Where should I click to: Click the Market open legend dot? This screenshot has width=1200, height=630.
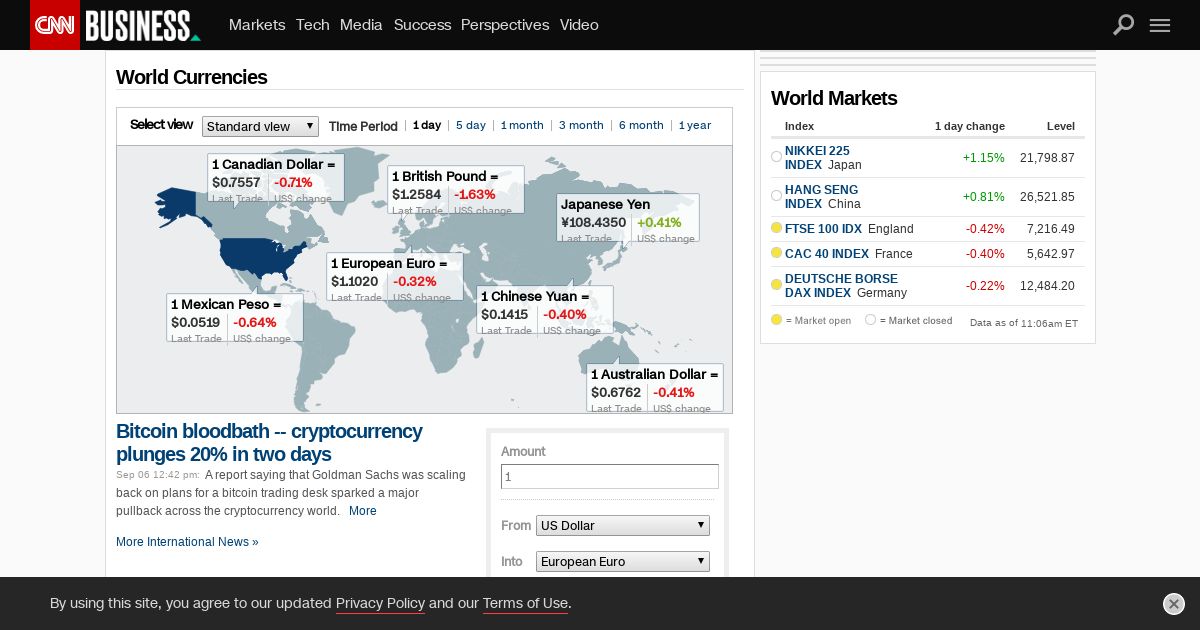click(776, 320)
